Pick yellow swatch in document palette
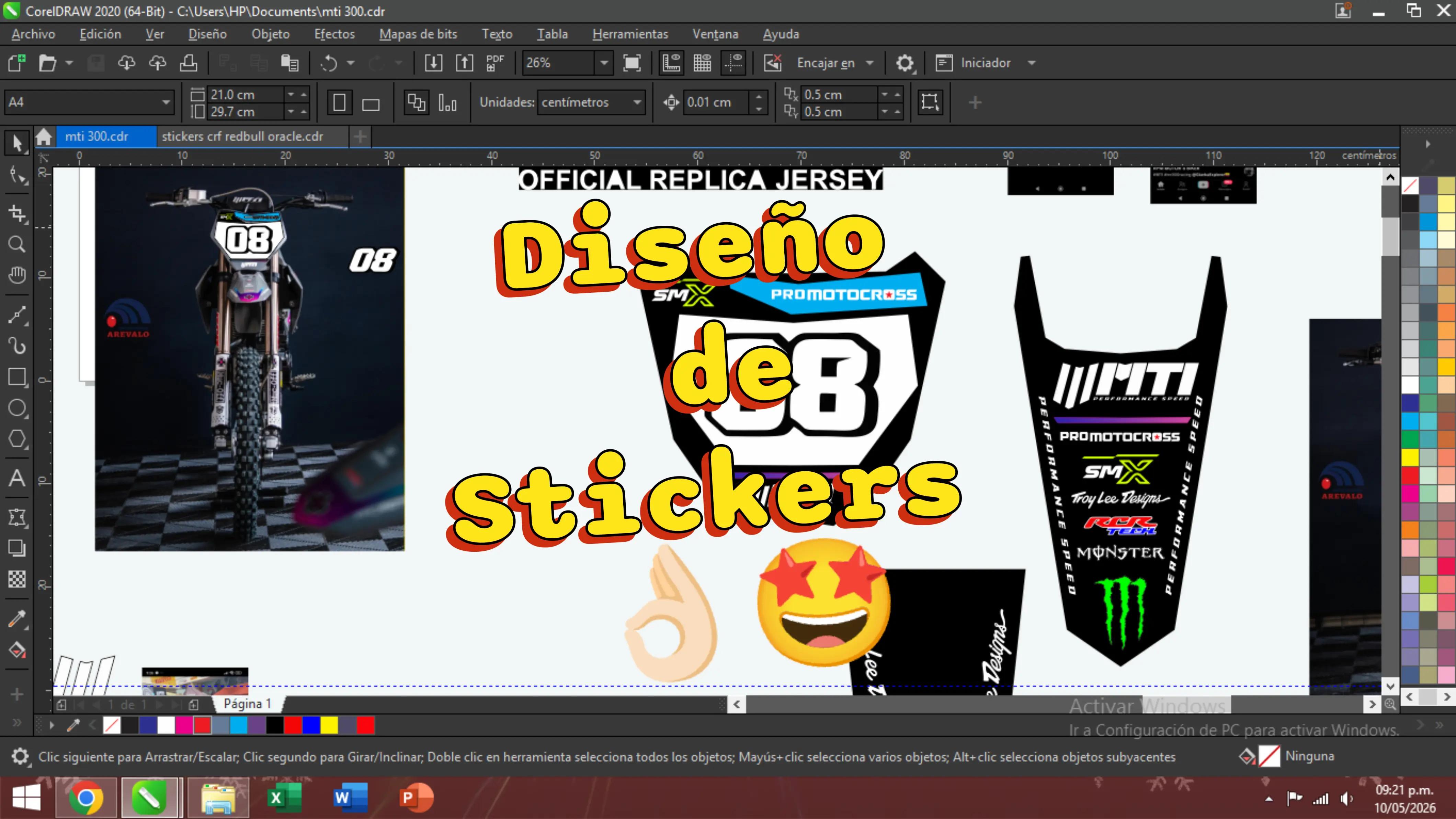 coord(329,725)
